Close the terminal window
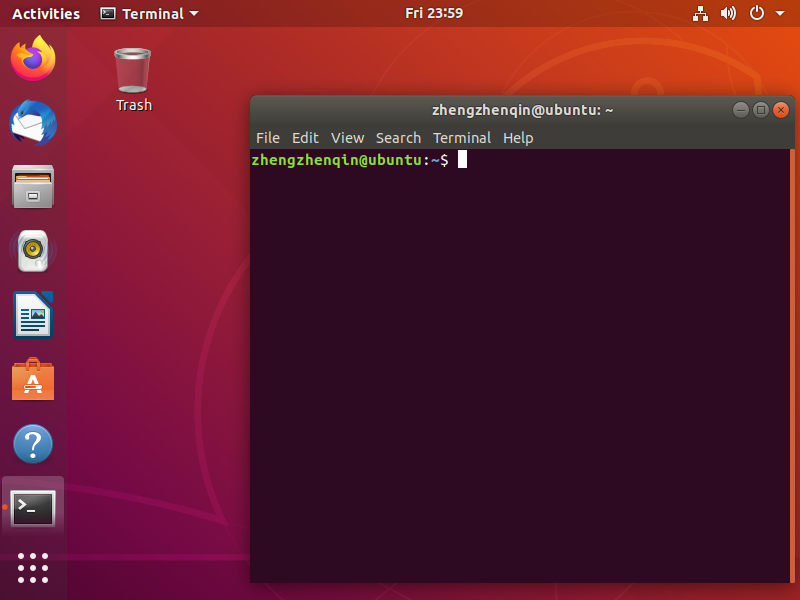800x600 pixels. (781, 110)
